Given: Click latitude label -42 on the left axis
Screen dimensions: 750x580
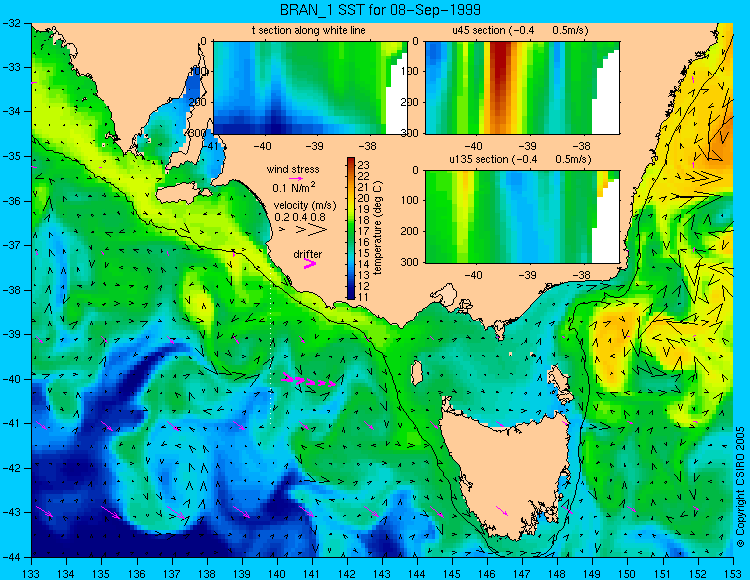Looking at the screenshot, I should tap(12, 468).
